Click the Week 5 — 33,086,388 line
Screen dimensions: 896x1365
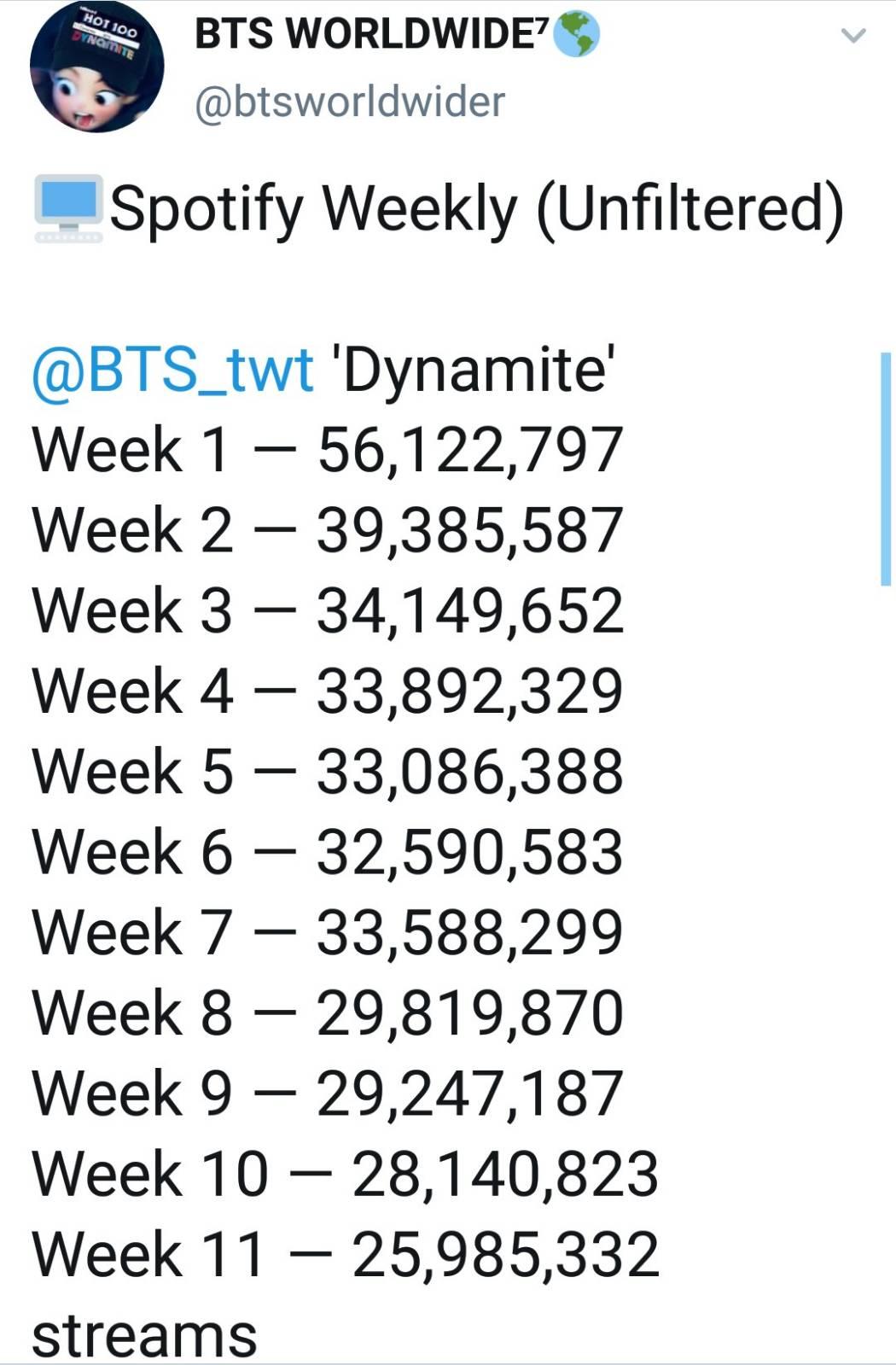tap(328, 771)
